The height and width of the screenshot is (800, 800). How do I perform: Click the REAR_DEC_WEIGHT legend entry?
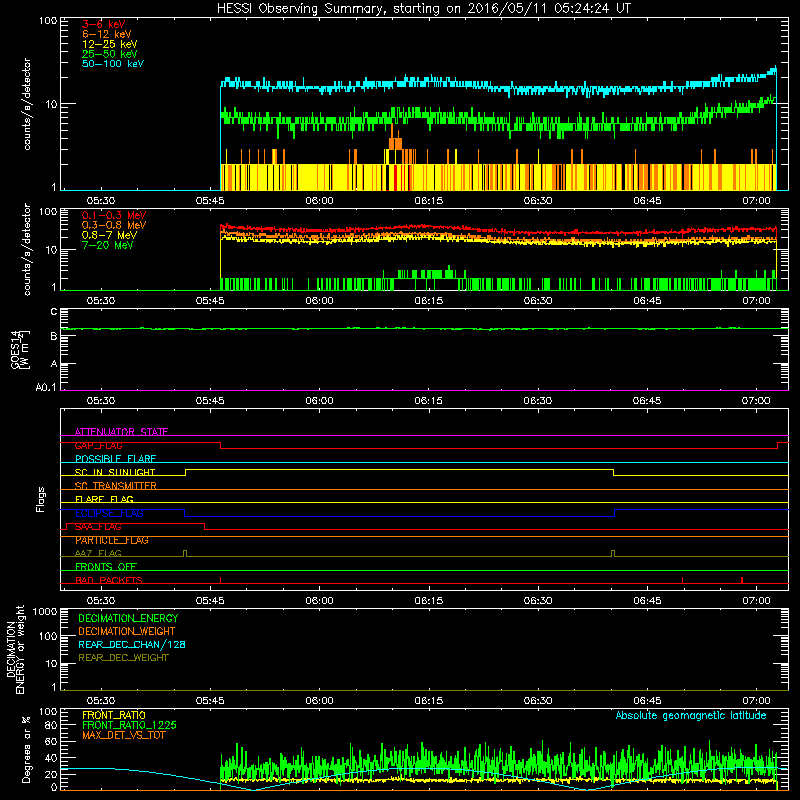(123, 658)
